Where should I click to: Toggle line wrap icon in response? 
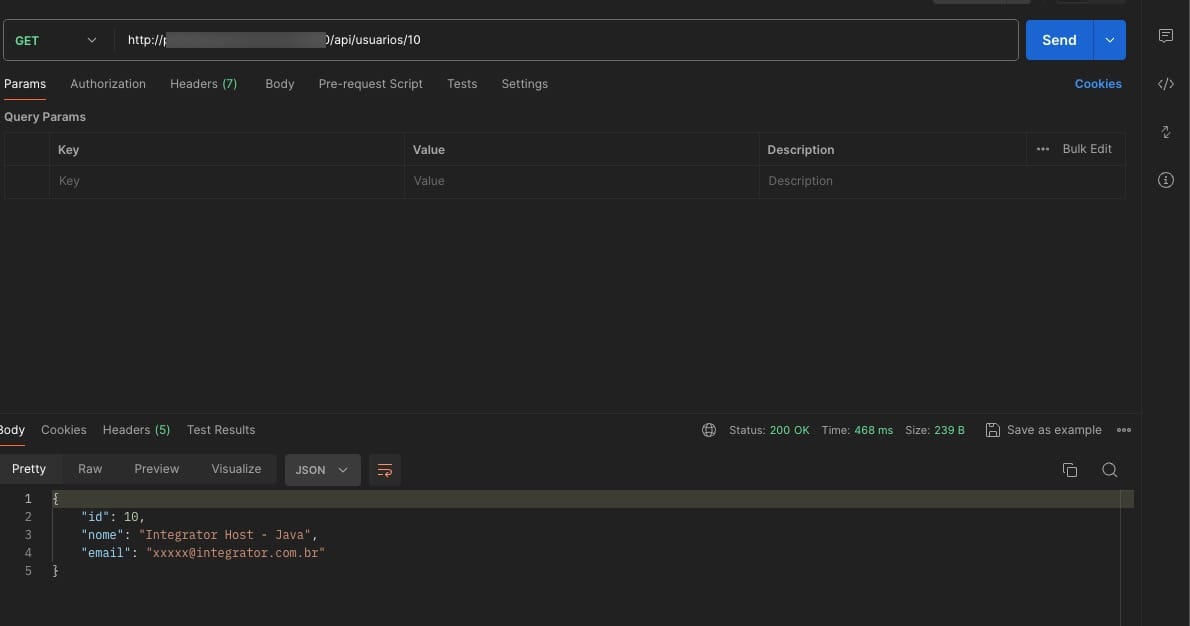click(x=385, y=470)
